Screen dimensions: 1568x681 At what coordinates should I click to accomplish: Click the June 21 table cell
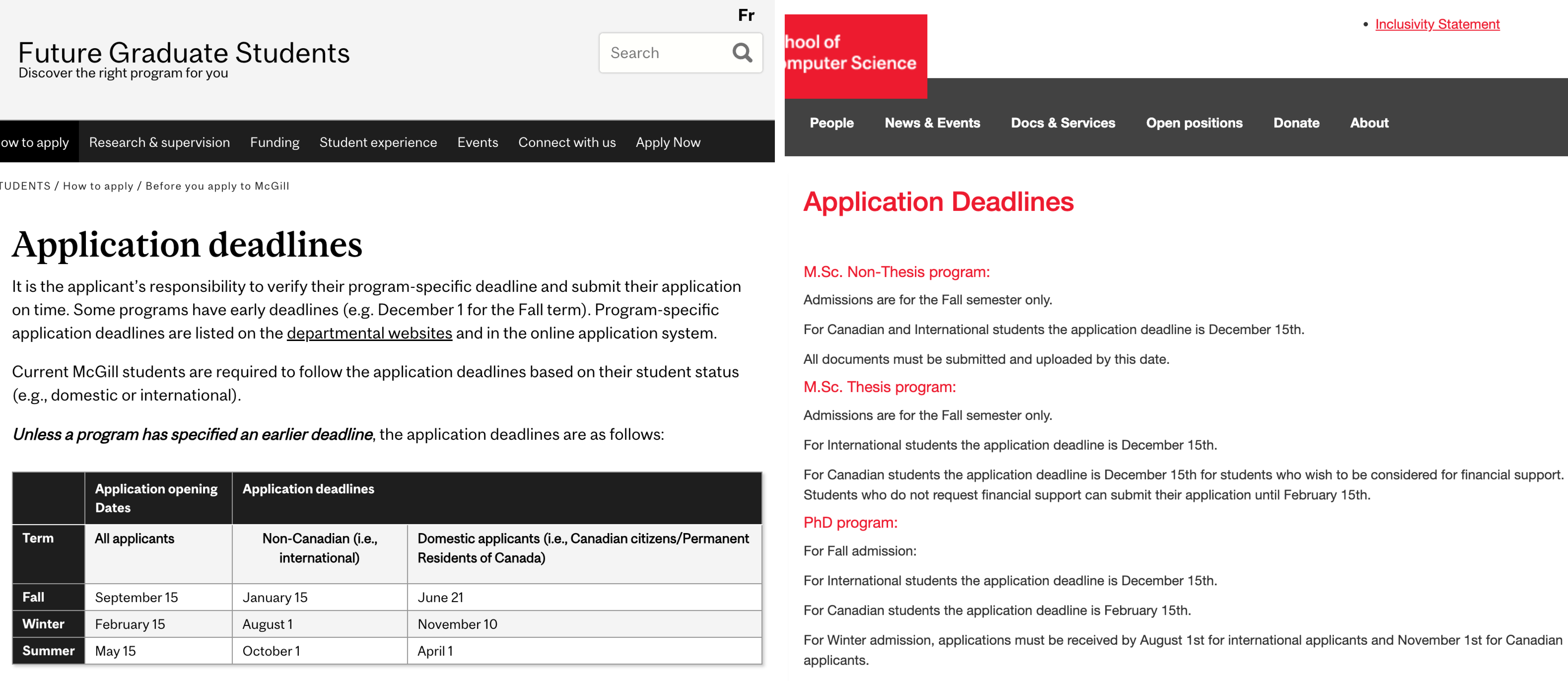pyautogui.click(x=584, y=597)
